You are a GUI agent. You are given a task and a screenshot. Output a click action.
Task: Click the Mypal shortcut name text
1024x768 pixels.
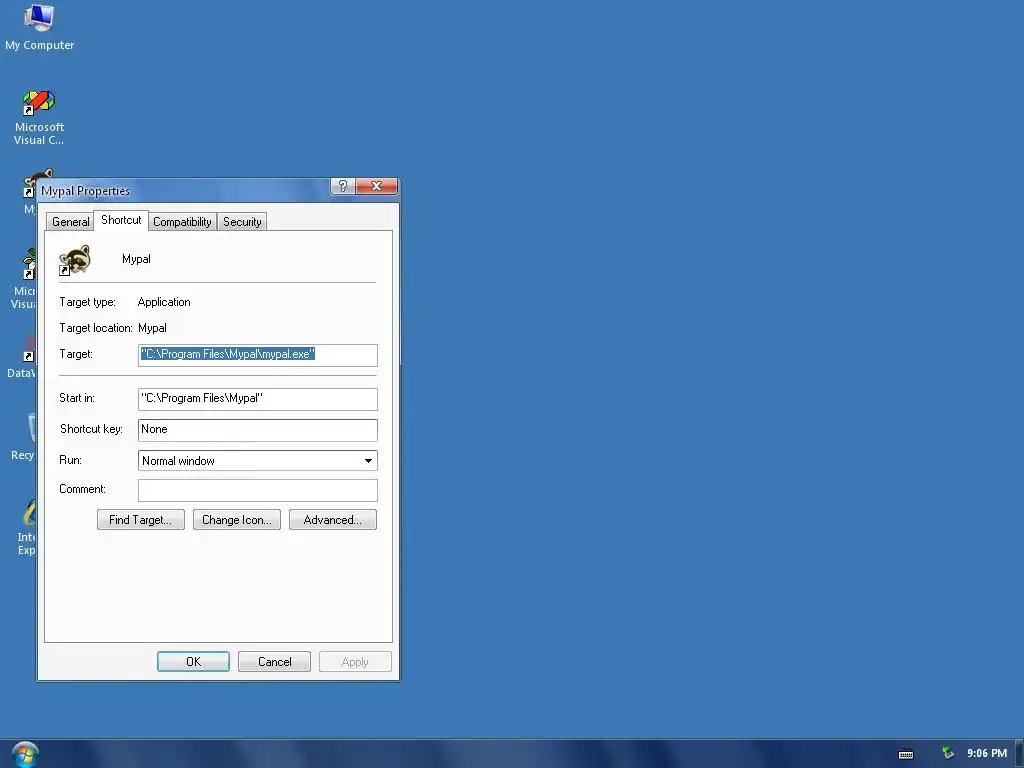tap(136, 259)
